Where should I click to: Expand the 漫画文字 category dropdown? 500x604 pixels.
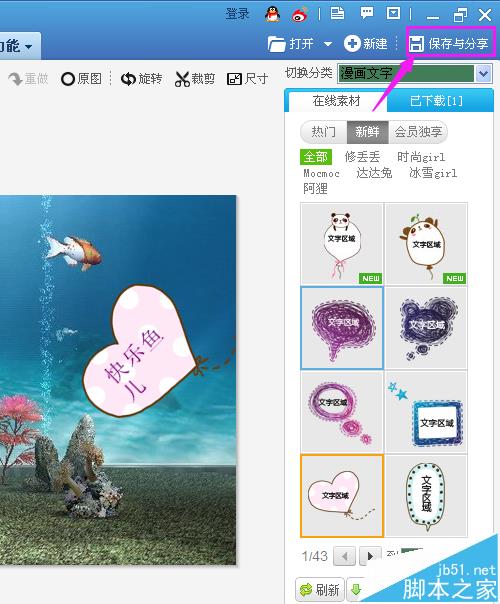tap(483, 73)
